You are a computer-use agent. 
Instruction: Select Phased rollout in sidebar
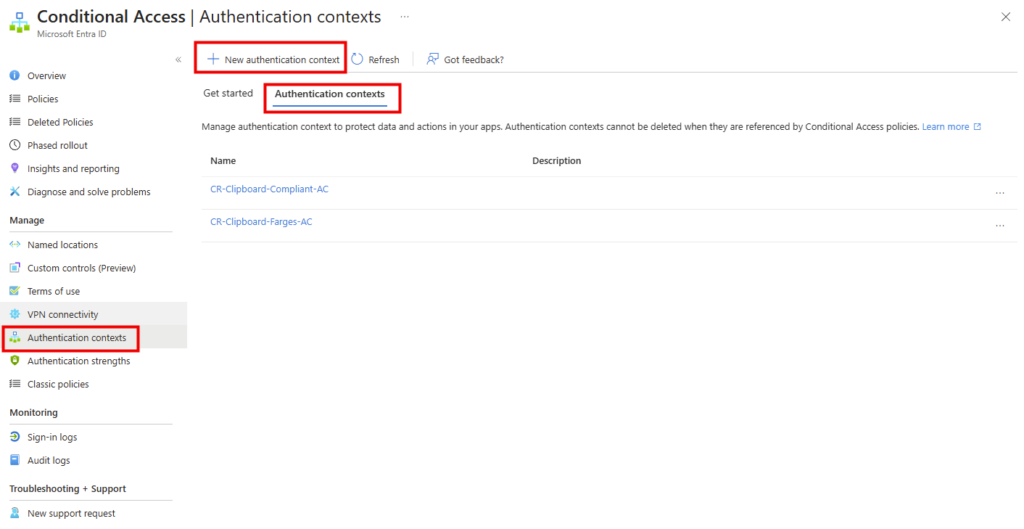click(x=57, y=145)
